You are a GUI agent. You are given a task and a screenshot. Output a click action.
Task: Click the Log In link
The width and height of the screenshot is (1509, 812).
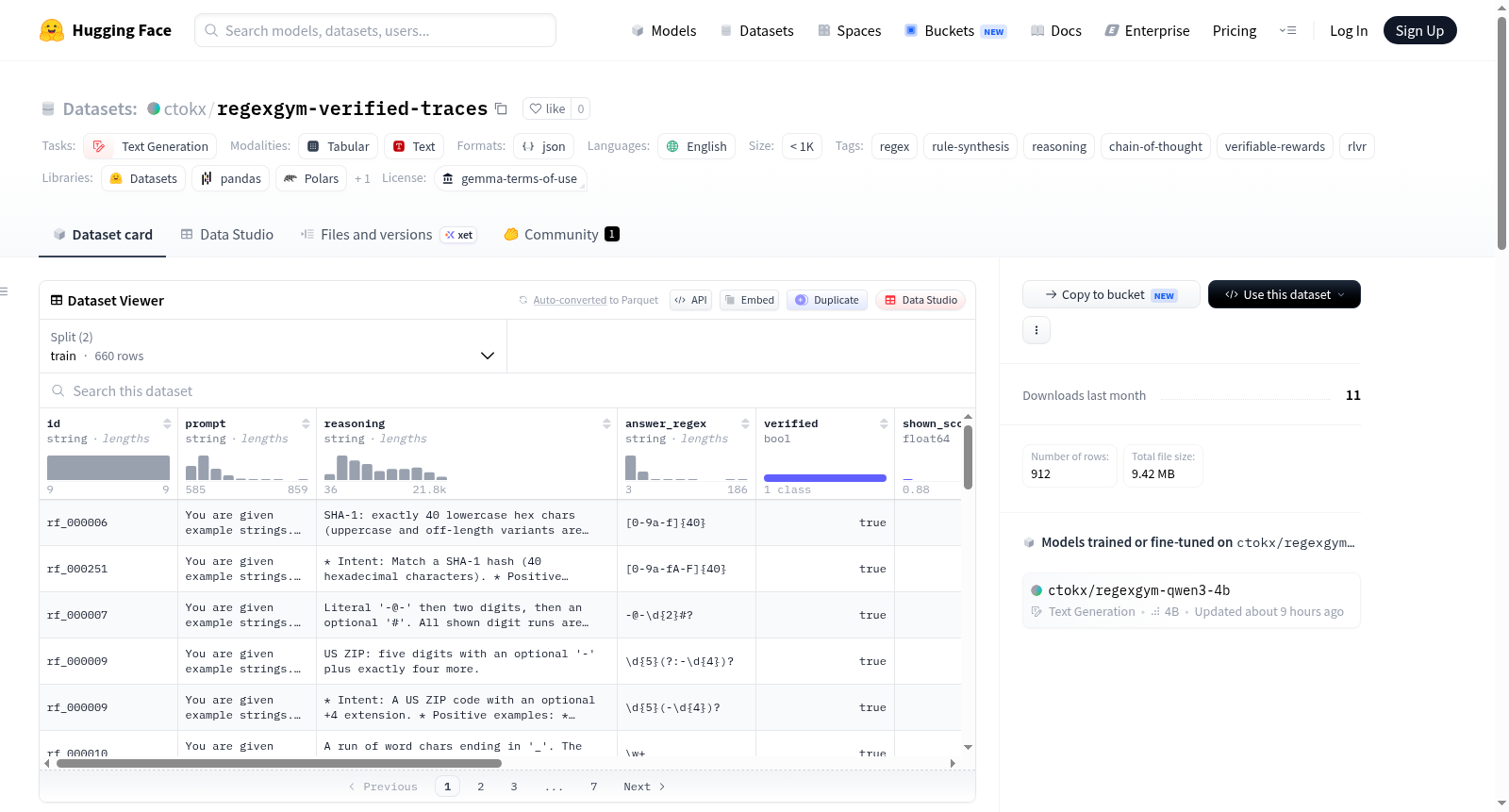[x=1349, y=30]
